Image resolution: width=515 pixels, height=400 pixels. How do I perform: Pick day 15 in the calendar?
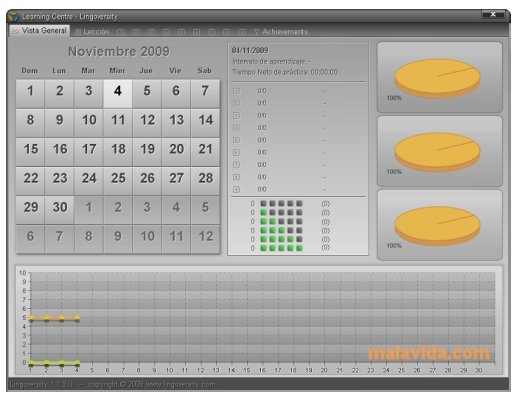(x=30, y=152)
